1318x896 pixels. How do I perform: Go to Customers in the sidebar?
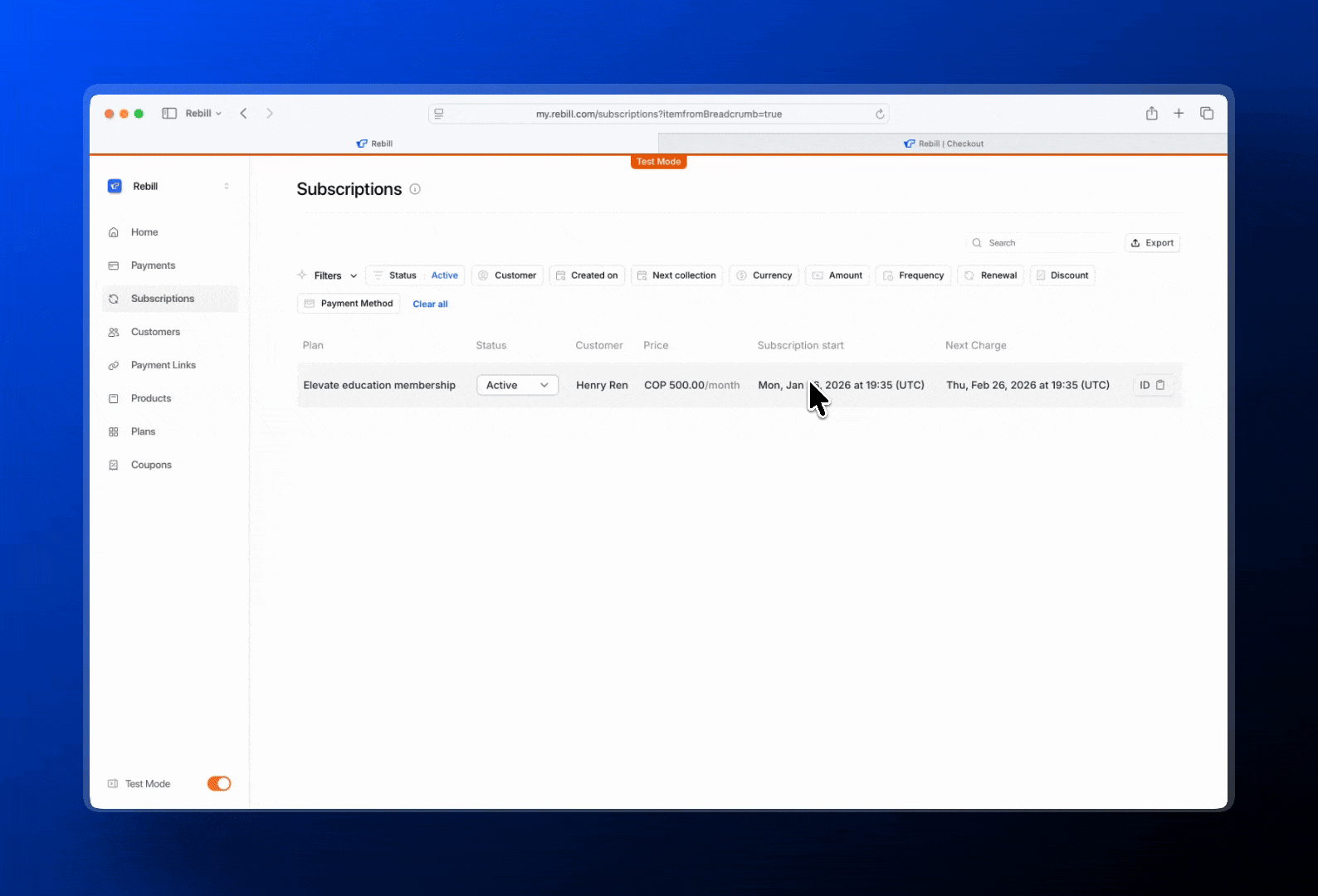click(x=155, y=332)
